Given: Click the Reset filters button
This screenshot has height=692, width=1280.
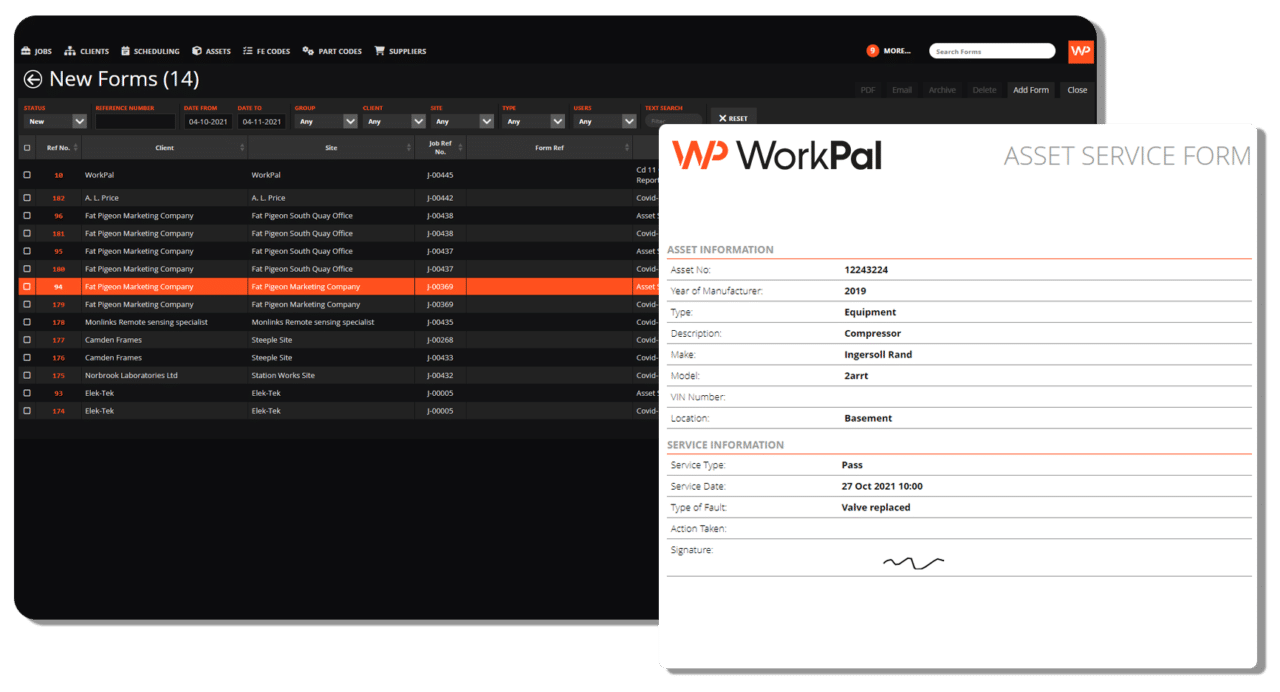Looking at the screenshot, I should [x=732, y=117].
